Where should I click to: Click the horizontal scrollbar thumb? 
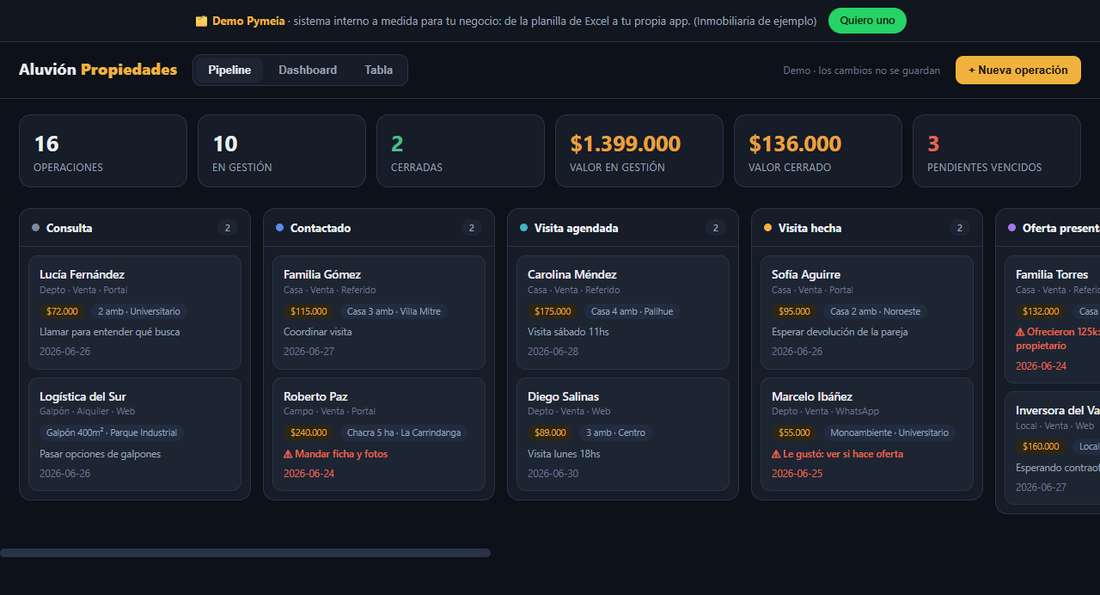pyautogui.click(x=246, y=553)
